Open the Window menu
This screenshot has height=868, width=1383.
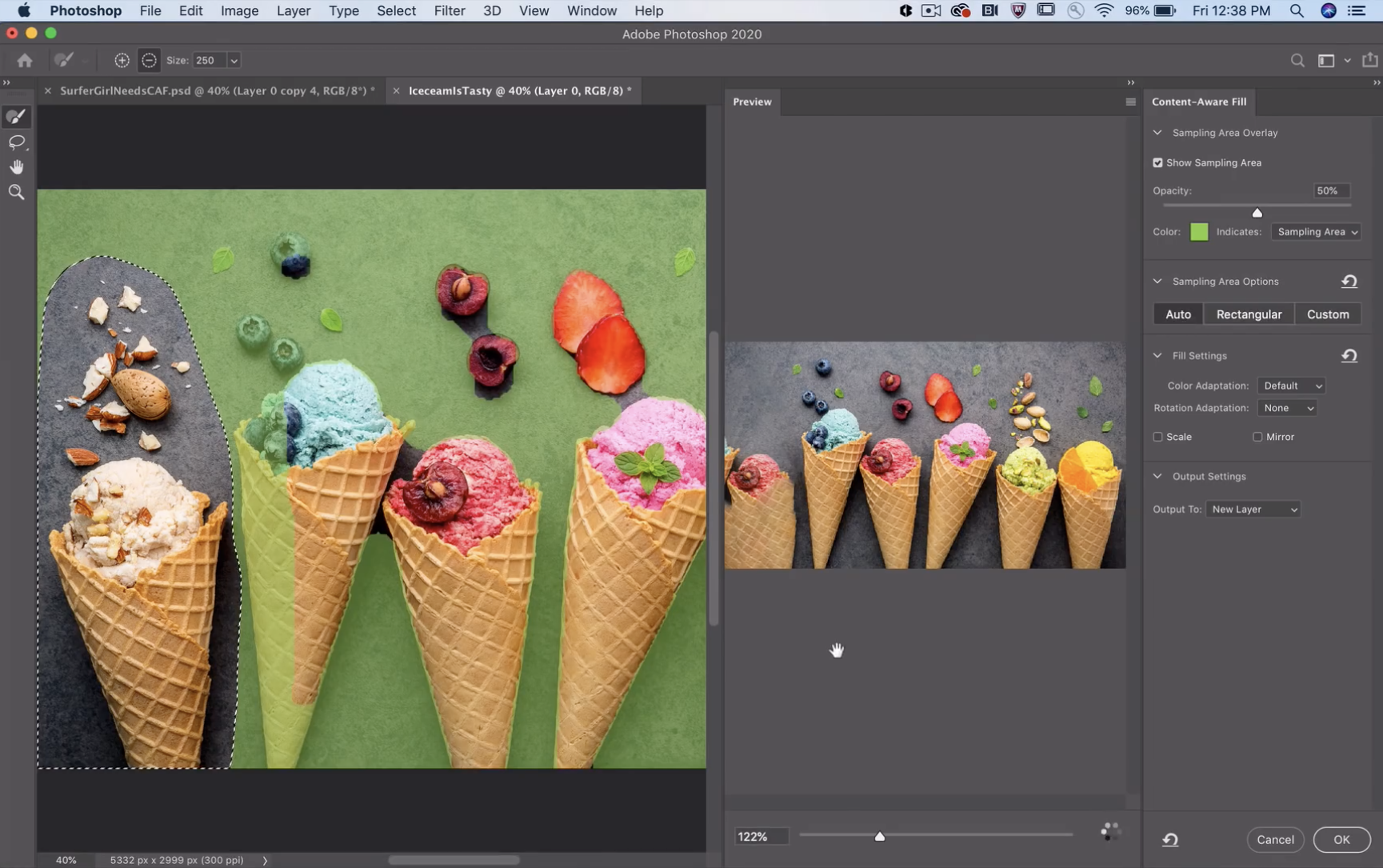point(591,10)
